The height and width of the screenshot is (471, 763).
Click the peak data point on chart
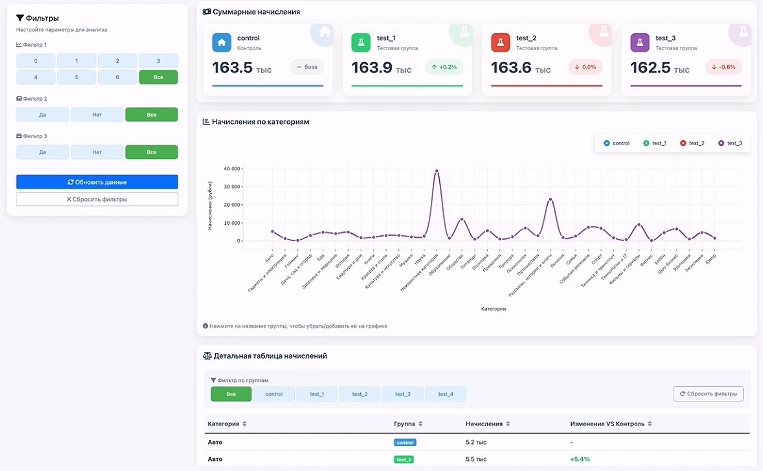click(x=436, y=171)
